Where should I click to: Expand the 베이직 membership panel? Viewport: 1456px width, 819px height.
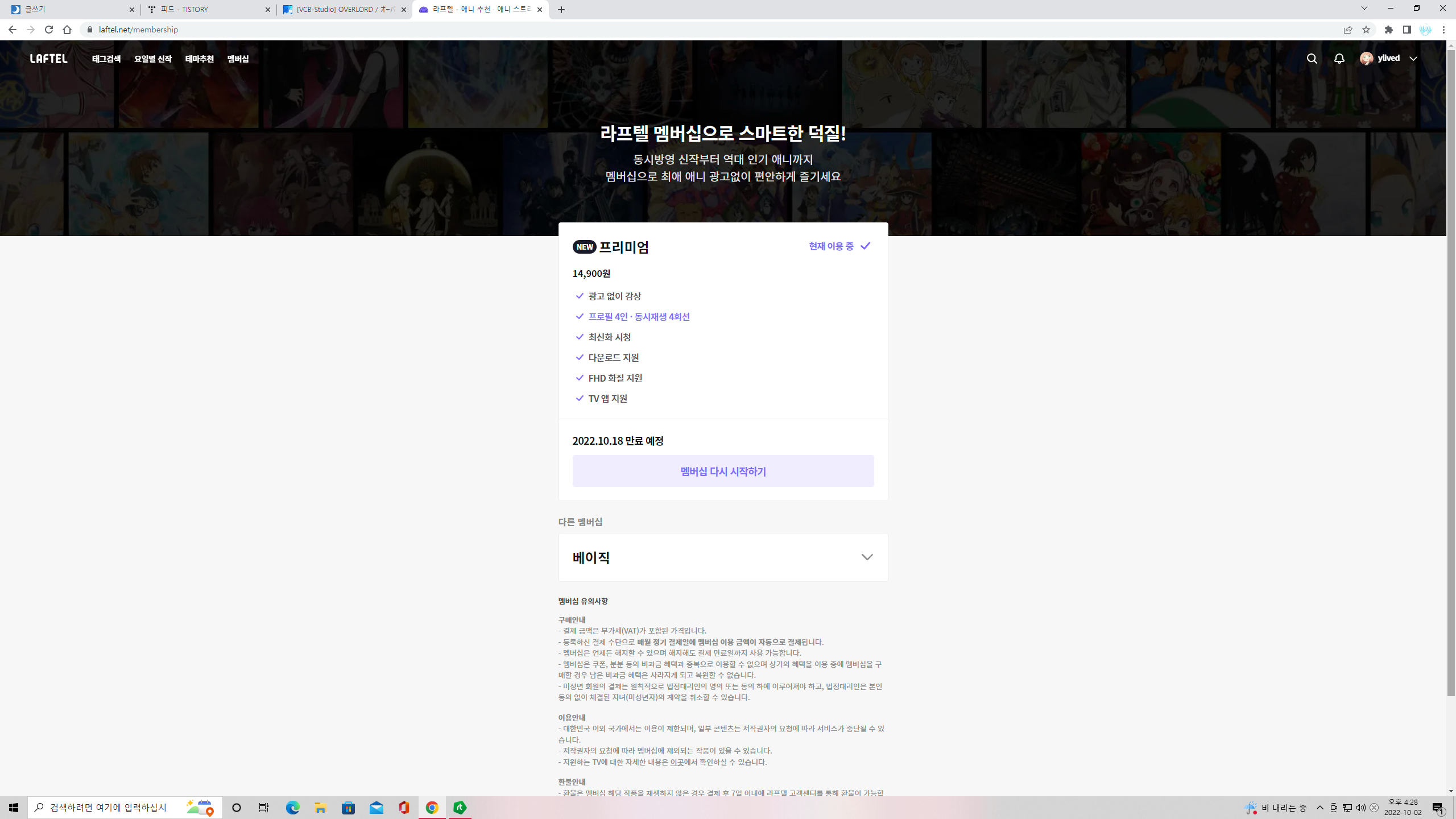[866, 557]
